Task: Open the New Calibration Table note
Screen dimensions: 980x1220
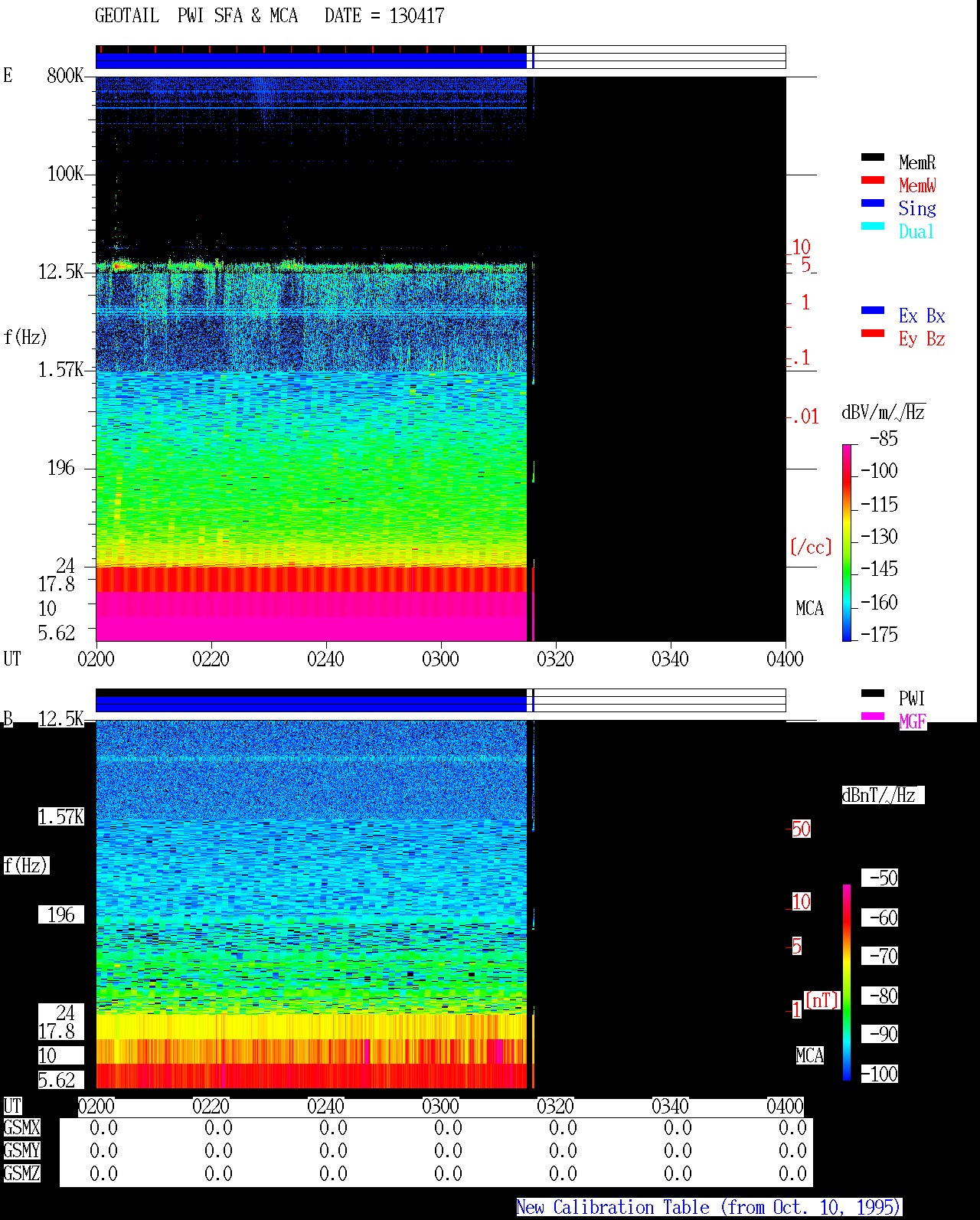Action: point(709,1208)
